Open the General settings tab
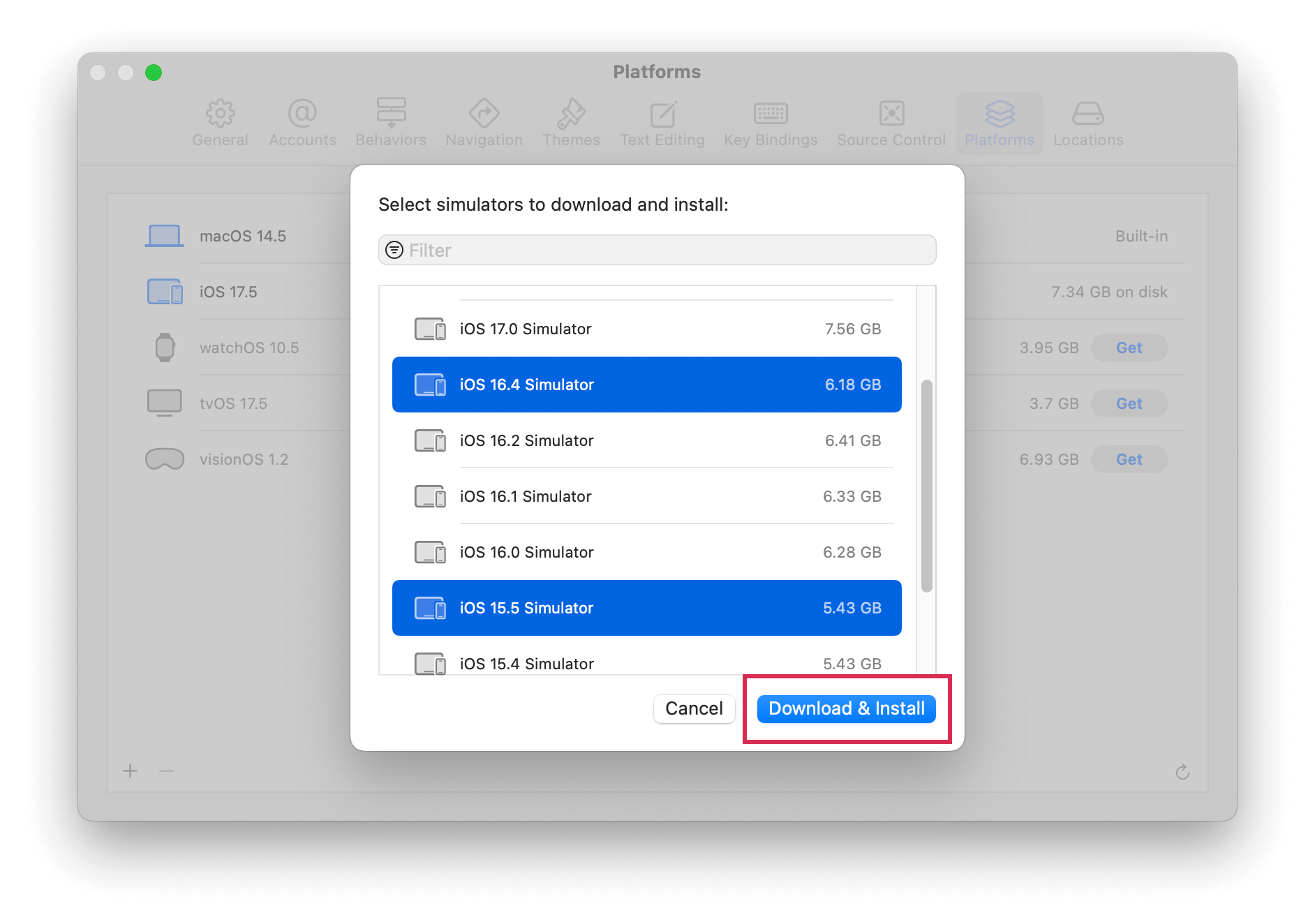Screen dimensions: 1315x924 pyautogui.click(x=220, y=124)
